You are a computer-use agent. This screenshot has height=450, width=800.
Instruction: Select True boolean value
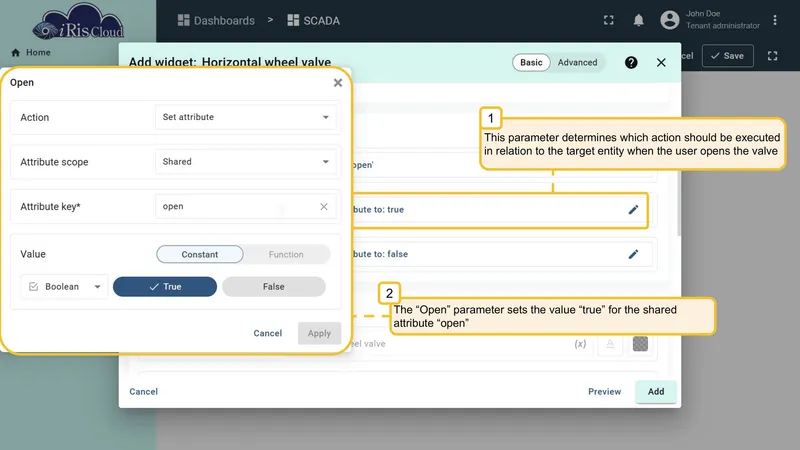pos(165,287)
